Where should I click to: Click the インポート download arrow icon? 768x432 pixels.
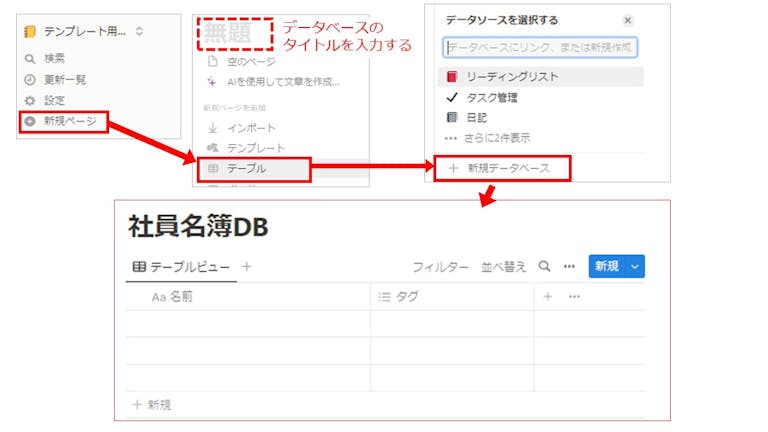pyautogui.click(x=213, y=128)
